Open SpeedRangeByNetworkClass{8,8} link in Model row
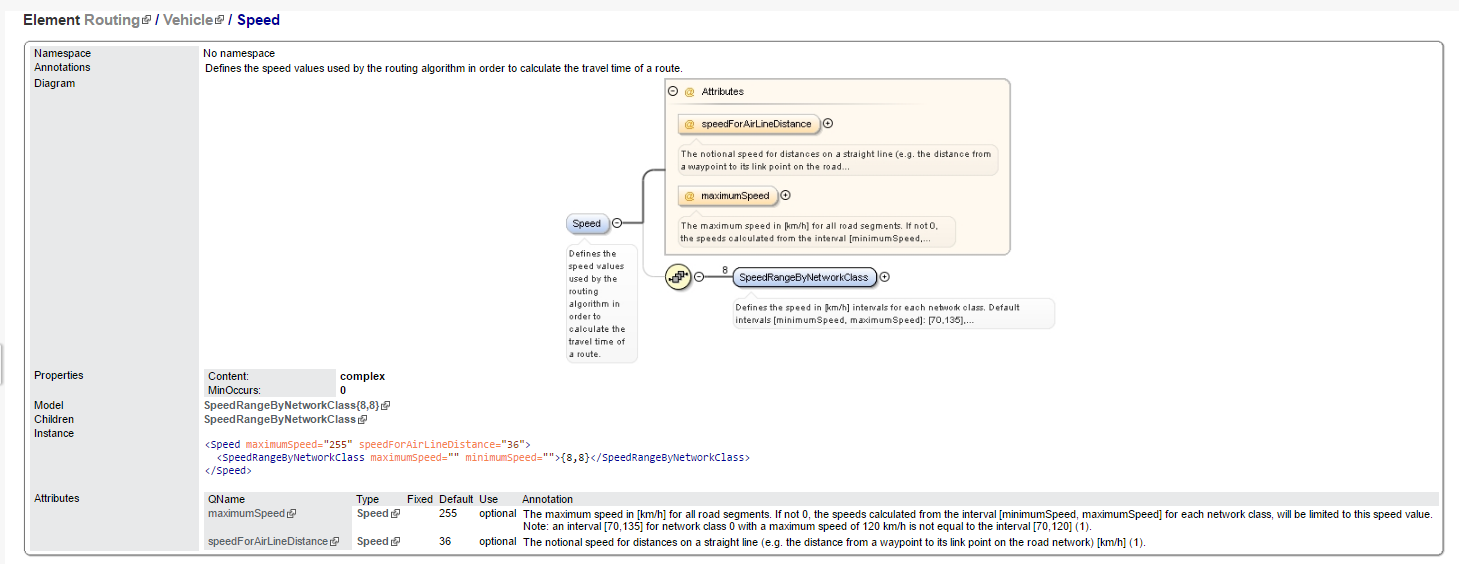Viewport: 1459px width, 564px height. (x=291, y=406)
